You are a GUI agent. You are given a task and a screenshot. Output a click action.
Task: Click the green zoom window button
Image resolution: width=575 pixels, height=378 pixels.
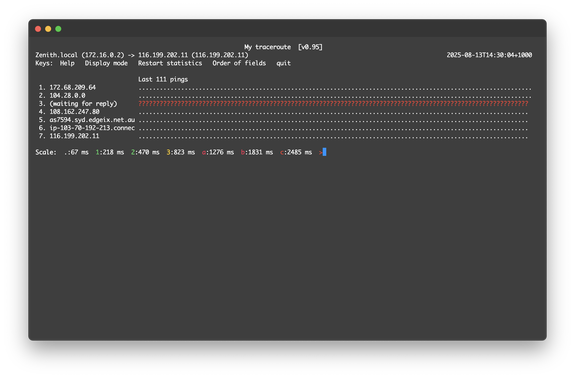click(x=58, y=29)
